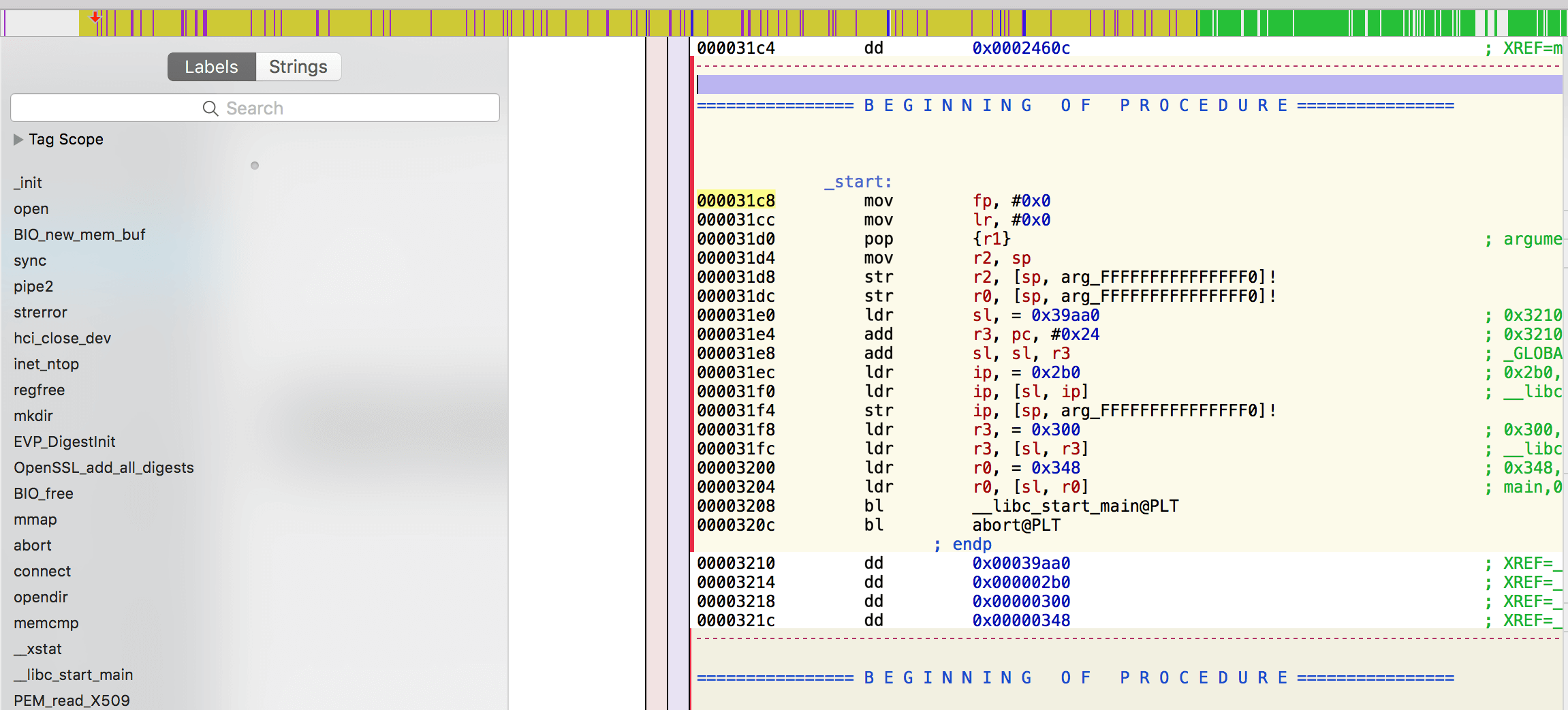Select the BIO_new_mem_buf label

80,234
